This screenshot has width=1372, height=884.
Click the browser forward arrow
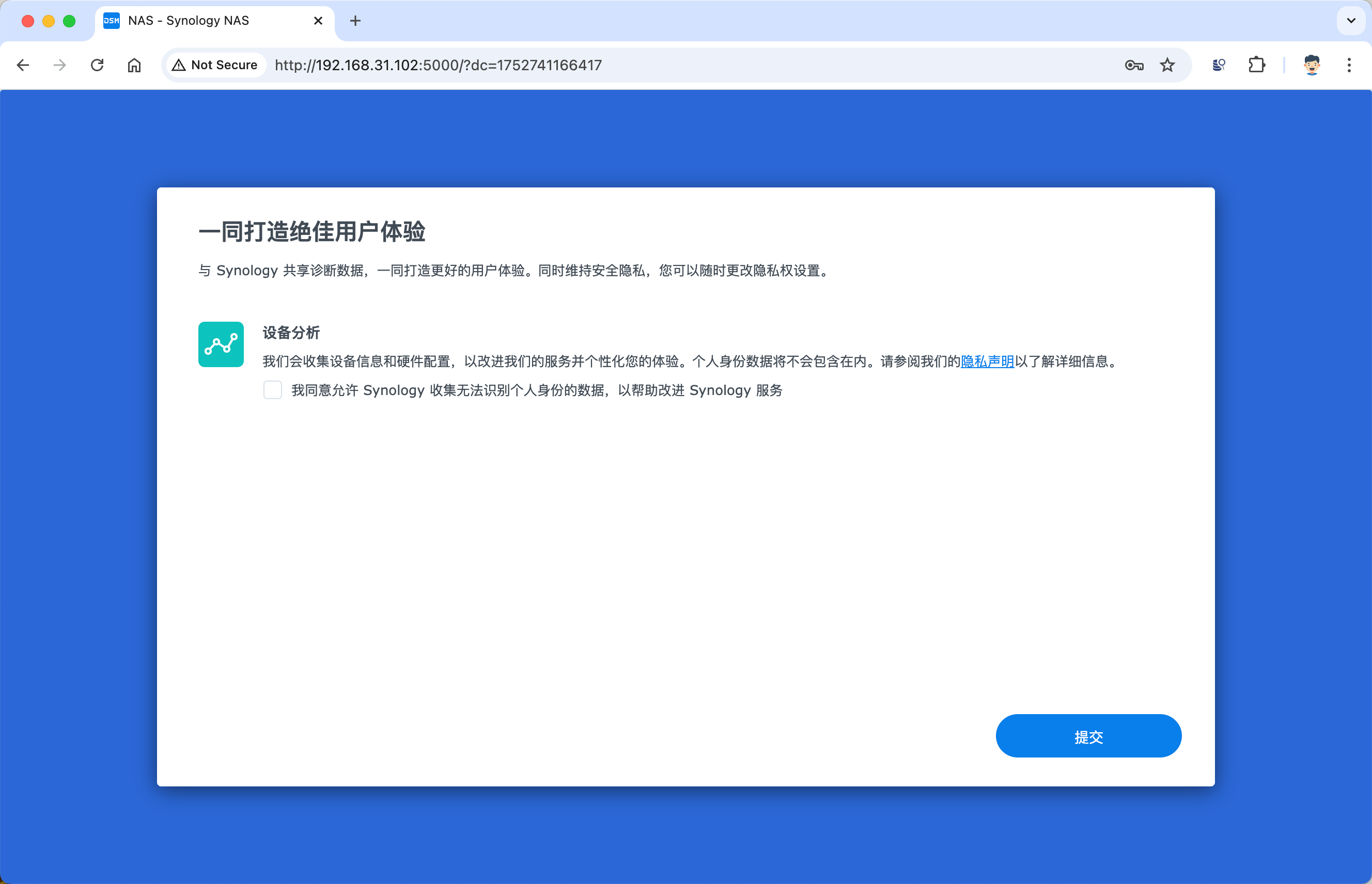tap(60, 66)
